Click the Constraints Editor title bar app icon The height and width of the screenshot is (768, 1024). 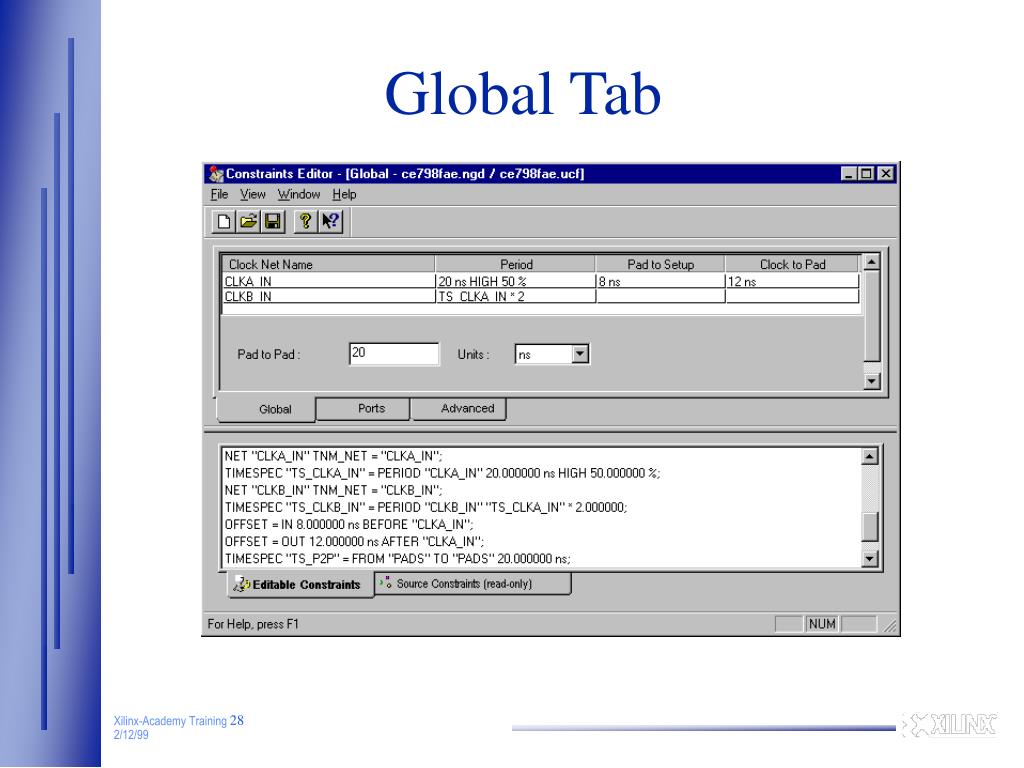[216, 174]
